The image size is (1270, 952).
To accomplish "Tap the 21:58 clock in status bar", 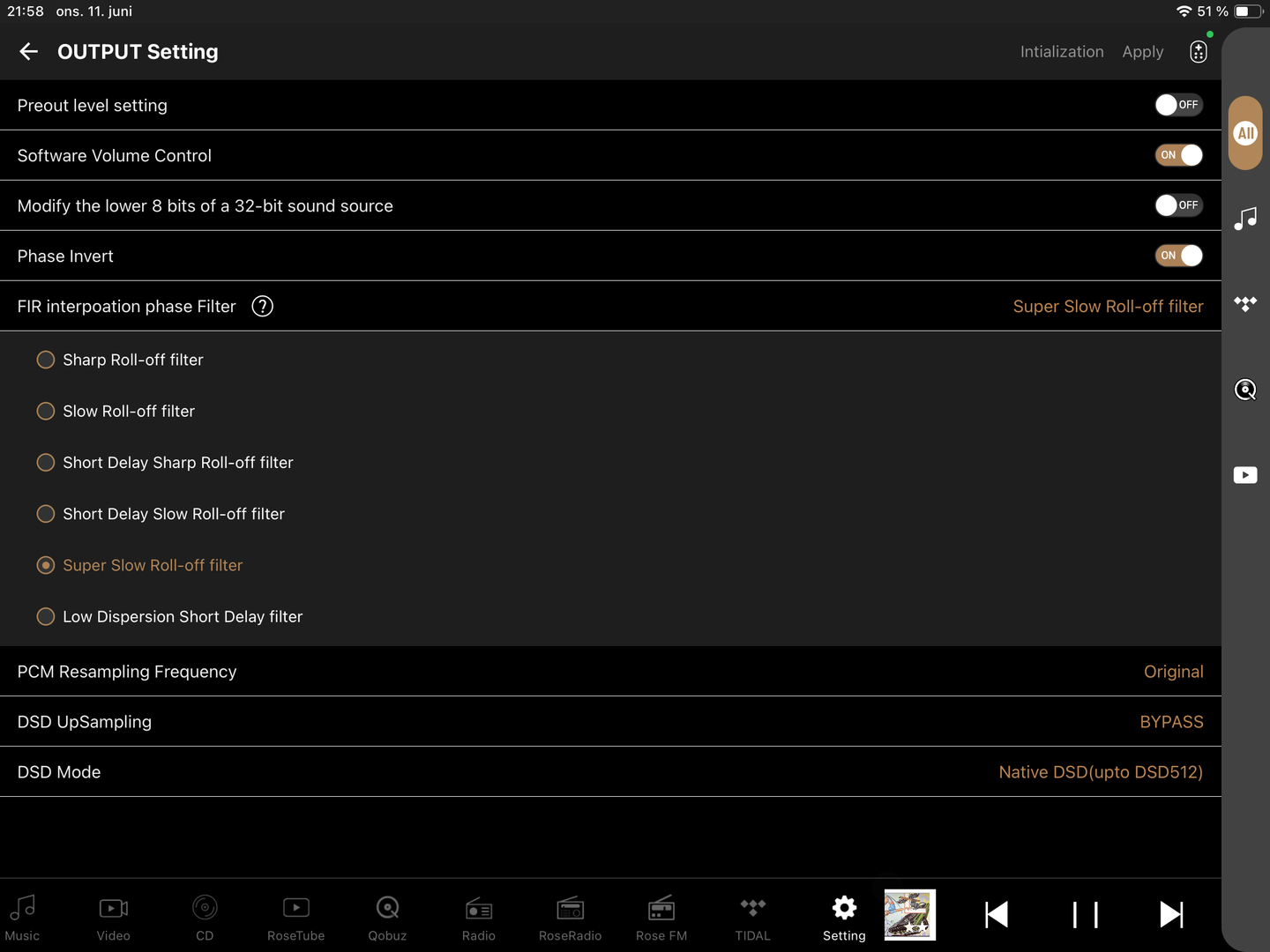I will (x=26, y=11).
